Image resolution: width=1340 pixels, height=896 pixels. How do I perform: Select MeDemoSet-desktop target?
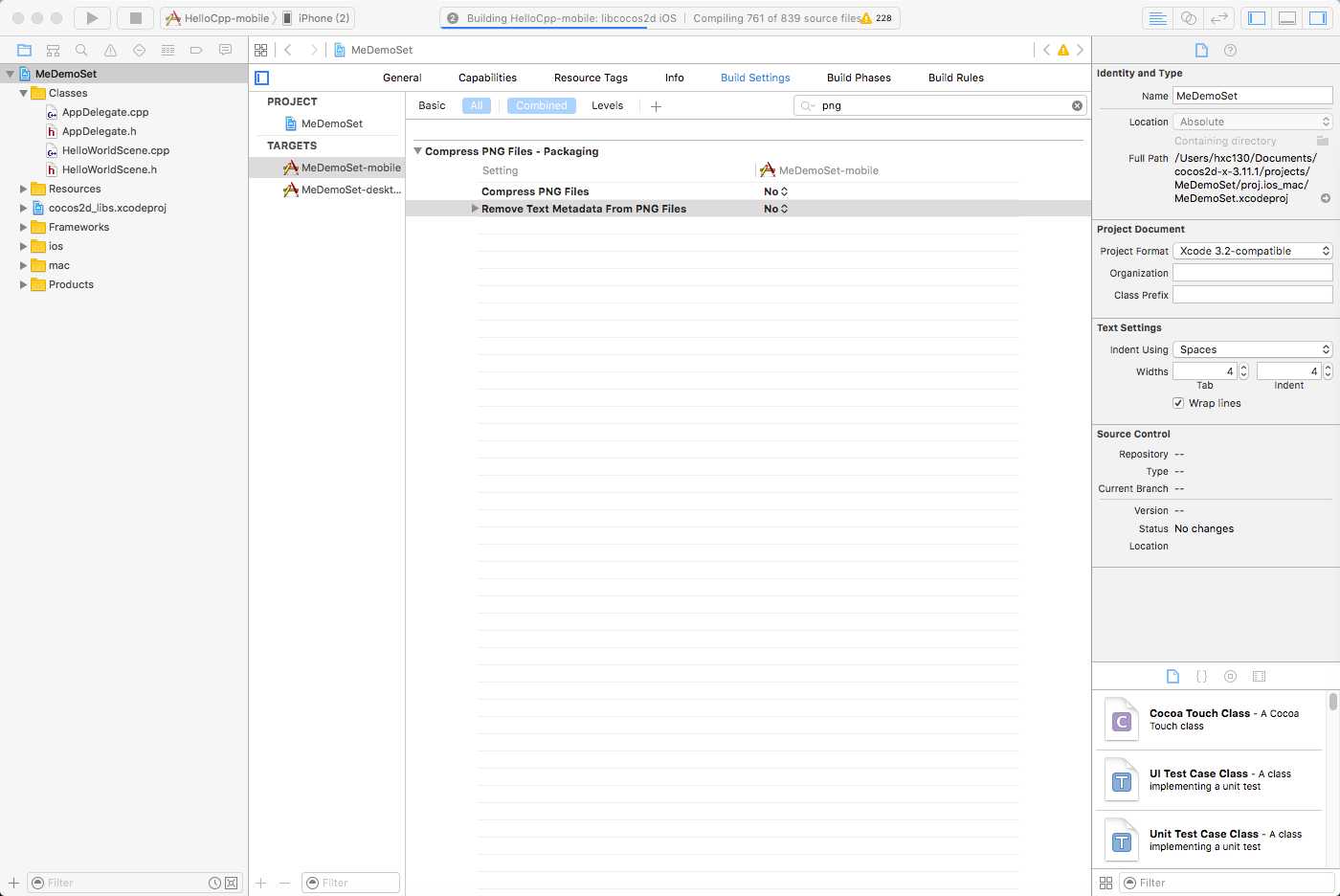click(342, 190)
